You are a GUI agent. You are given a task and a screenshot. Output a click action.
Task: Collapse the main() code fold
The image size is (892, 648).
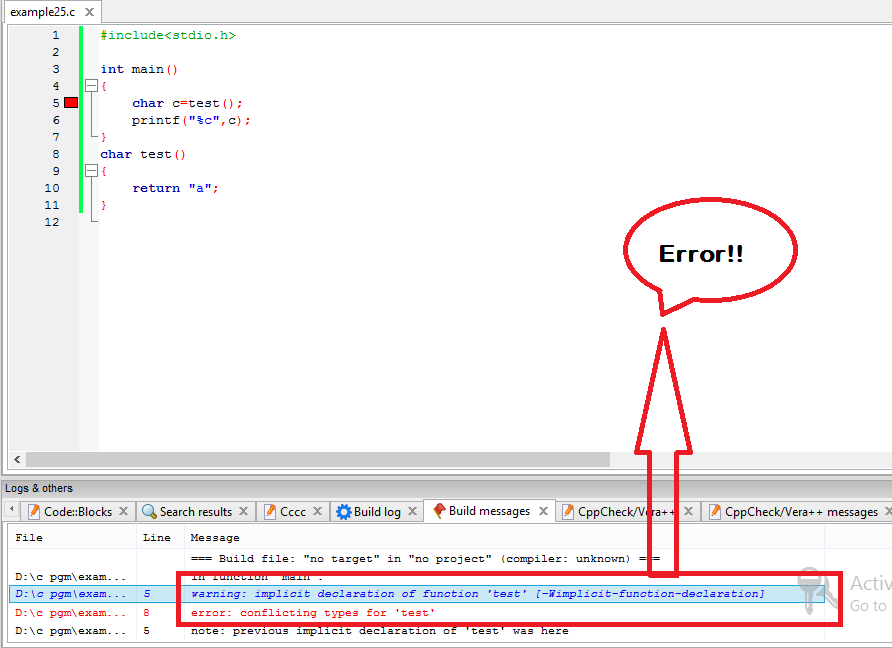90,85
